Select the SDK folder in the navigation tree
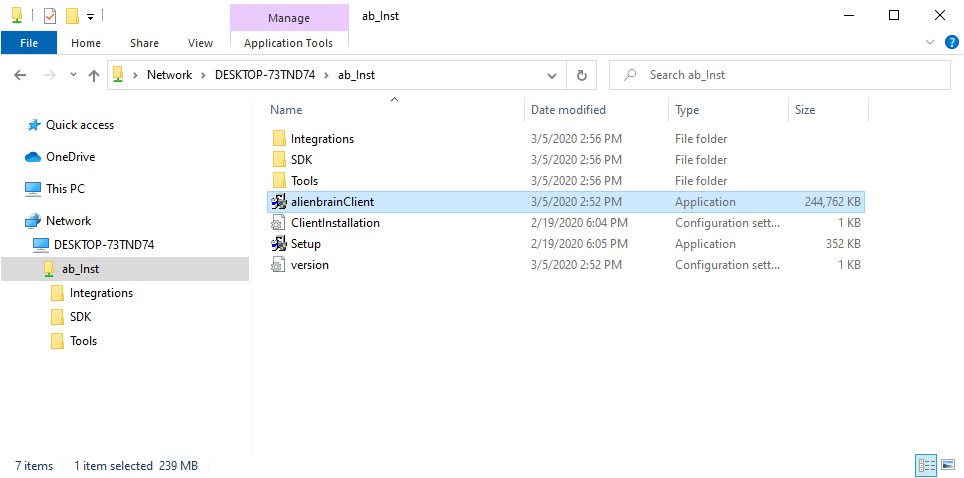 (x=80, y=317)
